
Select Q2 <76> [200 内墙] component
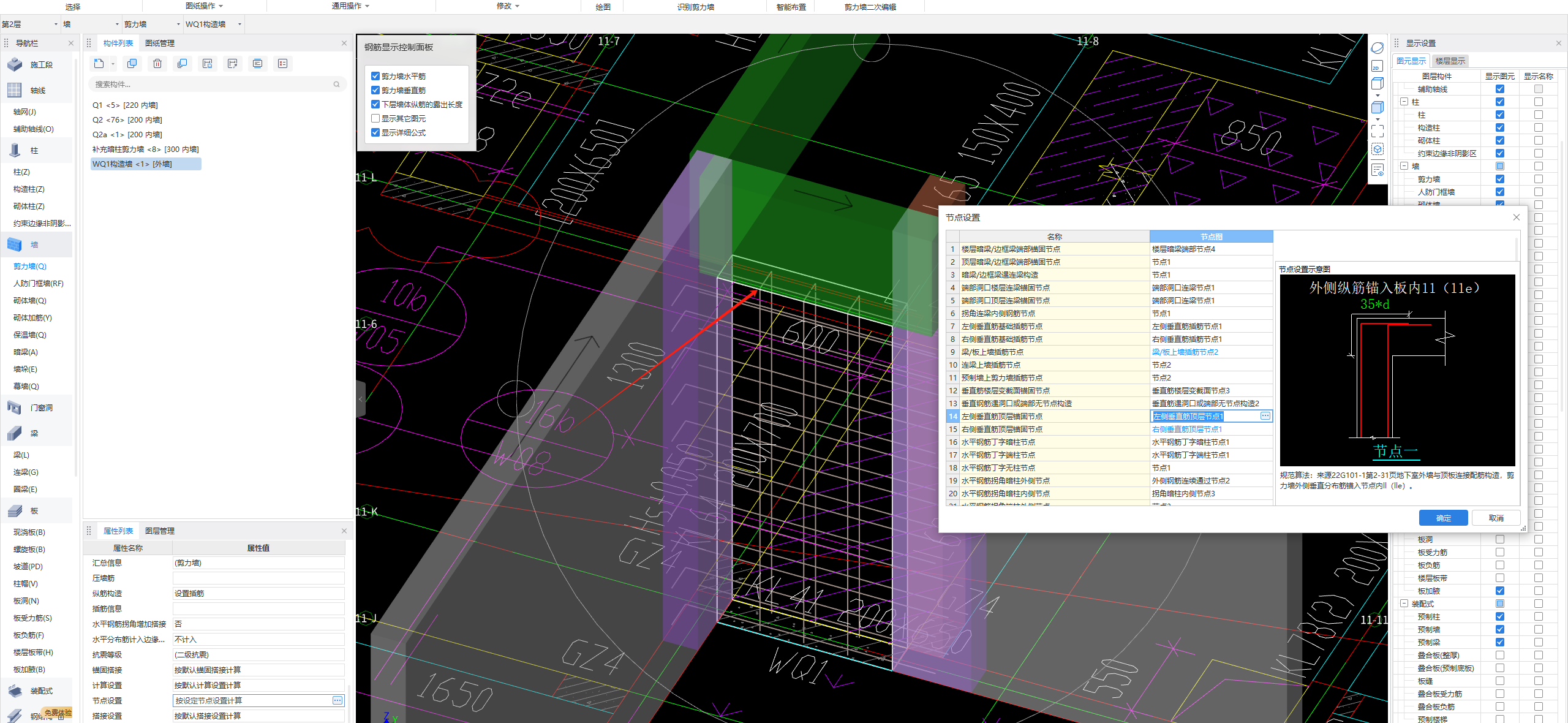click(x=127, y=120)
